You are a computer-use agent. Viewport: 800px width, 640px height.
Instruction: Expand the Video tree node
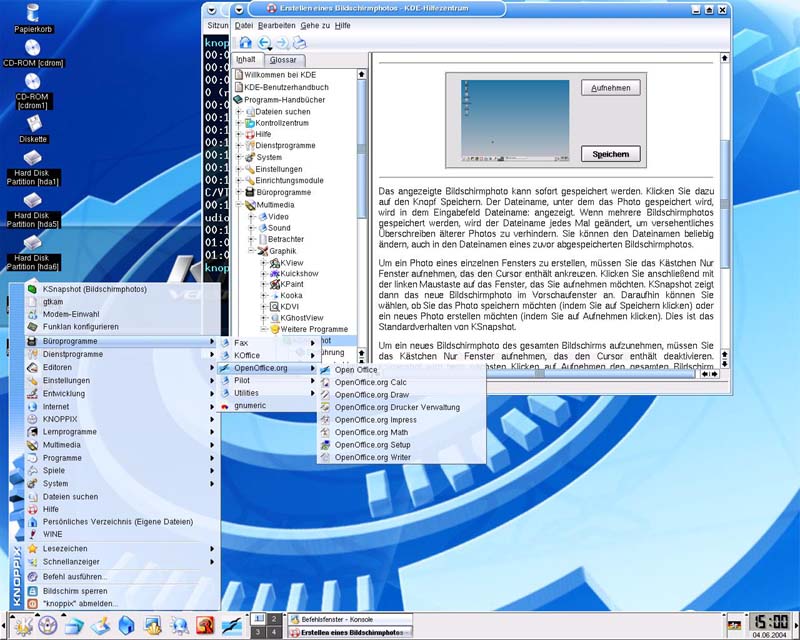[x=252, y=216]
